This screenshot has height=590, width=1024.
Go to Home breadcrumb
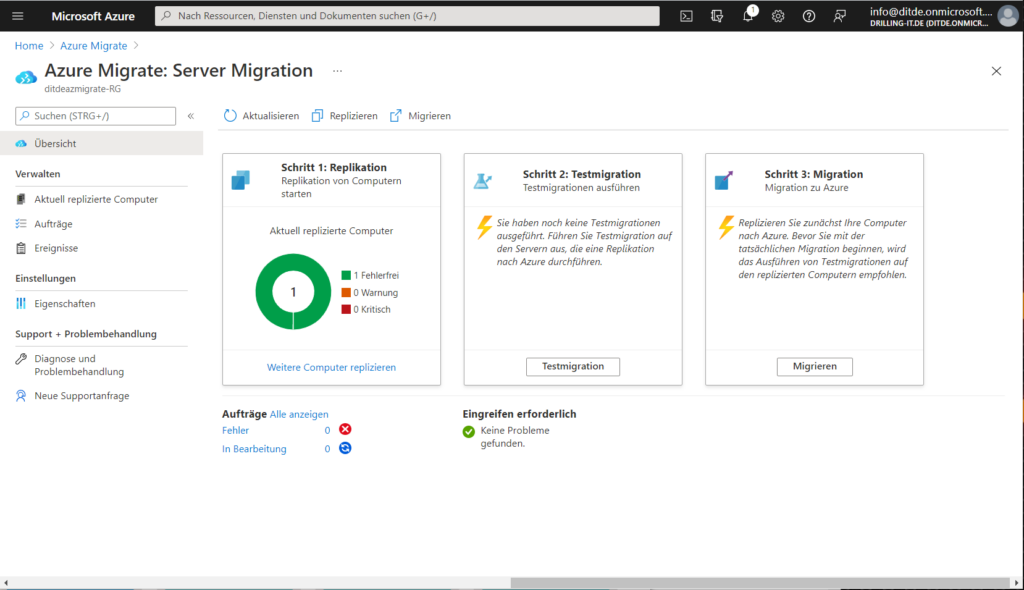coord(29,46)
